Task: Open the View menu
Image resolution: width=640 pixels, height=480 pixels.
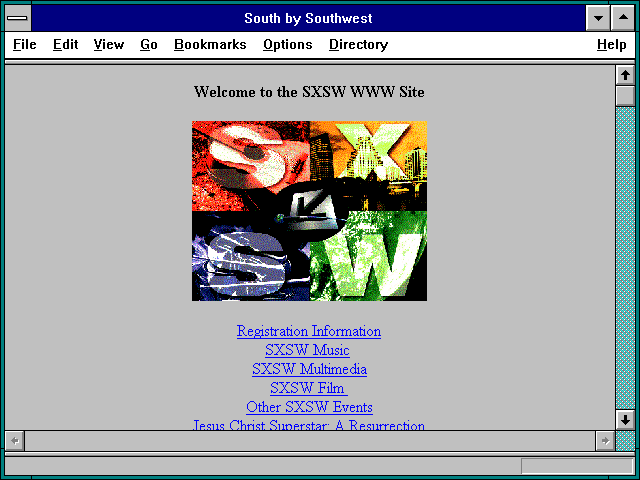Action: pos(109,44)
